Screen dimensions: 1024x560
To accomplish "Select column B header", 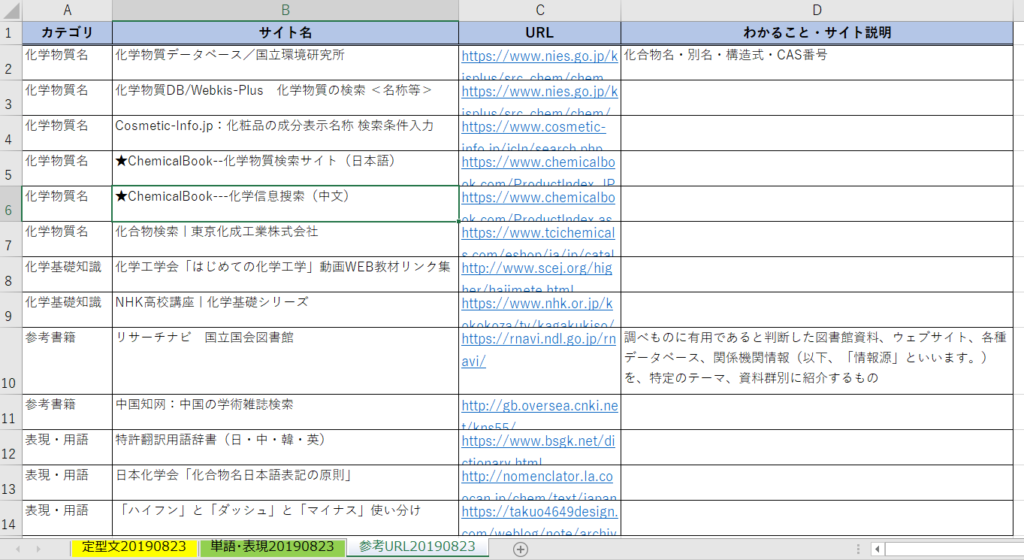I will coord(285,10).
